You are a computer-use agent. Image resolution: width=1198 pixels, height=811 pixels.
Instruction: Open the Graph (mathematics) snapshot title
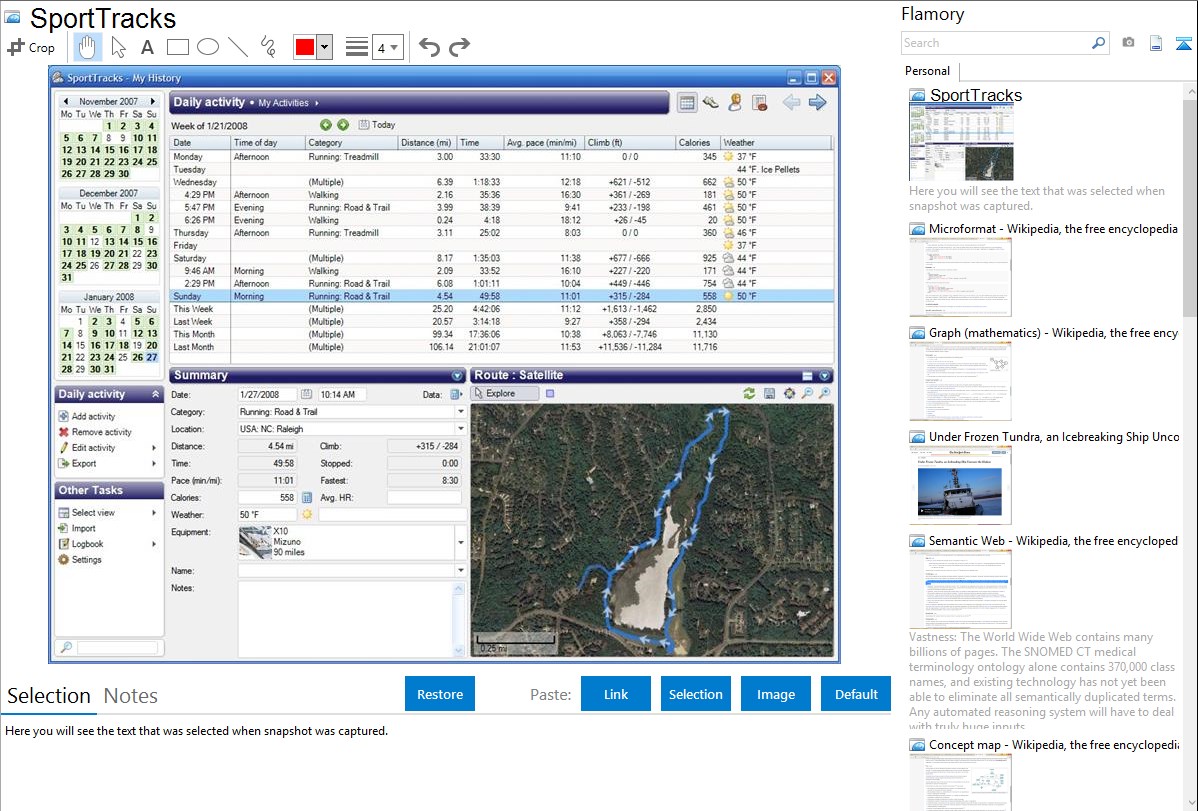pyautogui.click(x=1053, y=333)
